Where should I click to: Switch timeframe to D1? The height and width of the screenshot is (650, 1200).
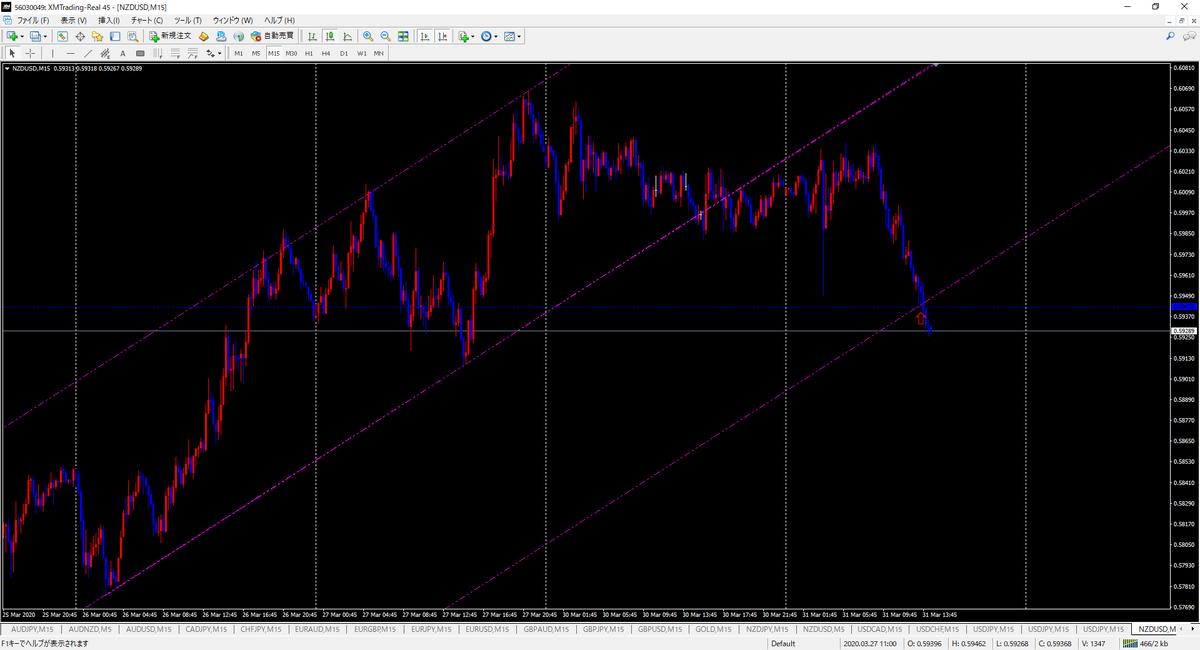[x=344, y=53]
